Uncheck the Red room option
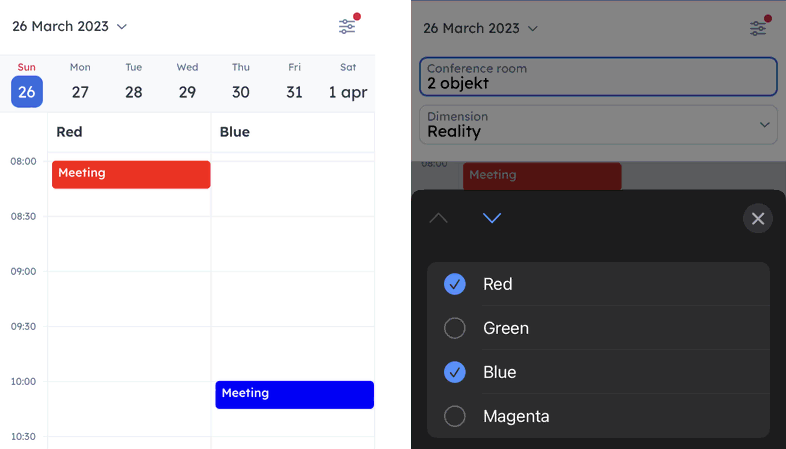The width and height of the screenshot is (786, 449). 598,284
